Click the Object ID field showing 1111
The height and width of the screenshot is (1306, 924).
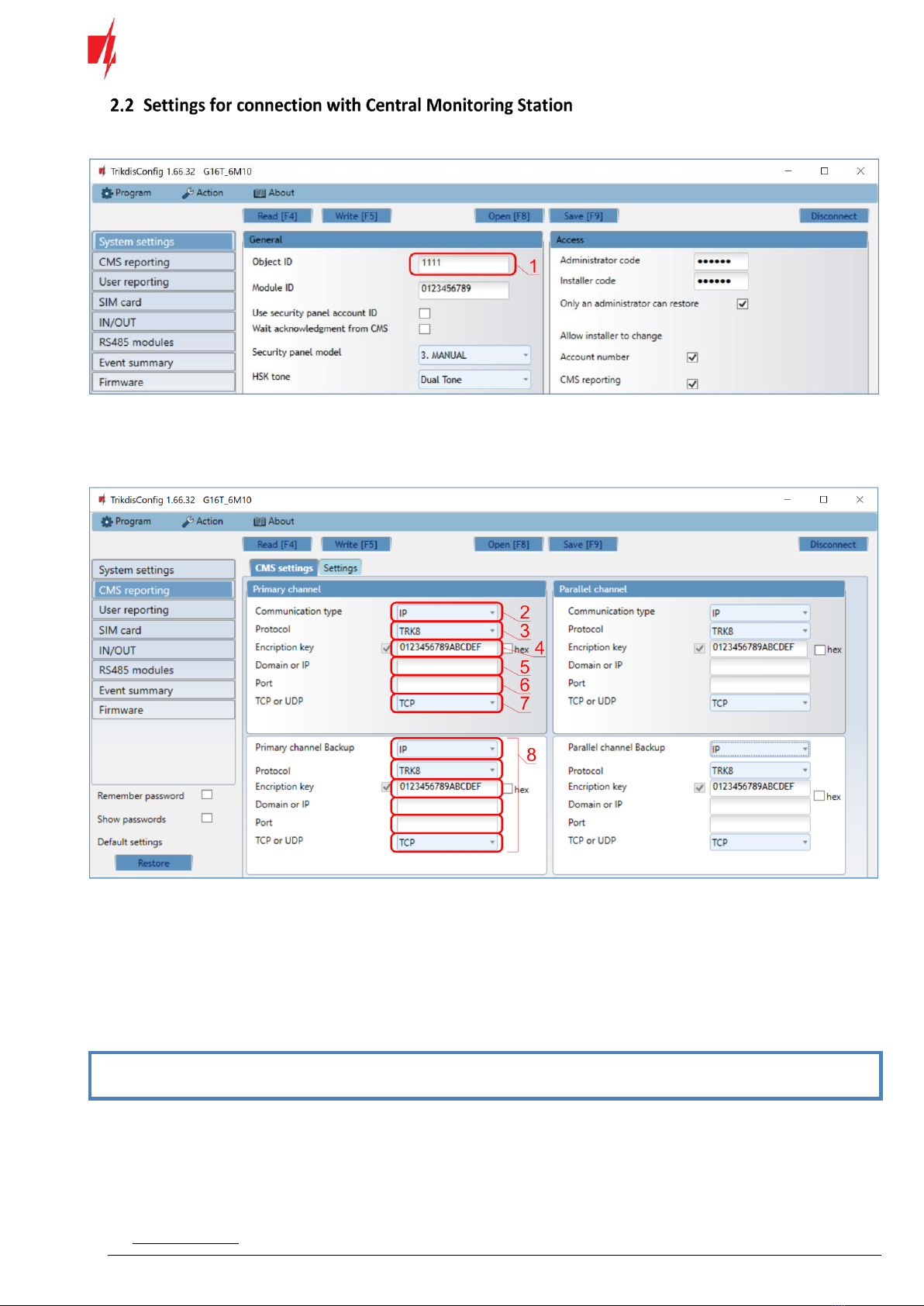click(x=464, y=264)
